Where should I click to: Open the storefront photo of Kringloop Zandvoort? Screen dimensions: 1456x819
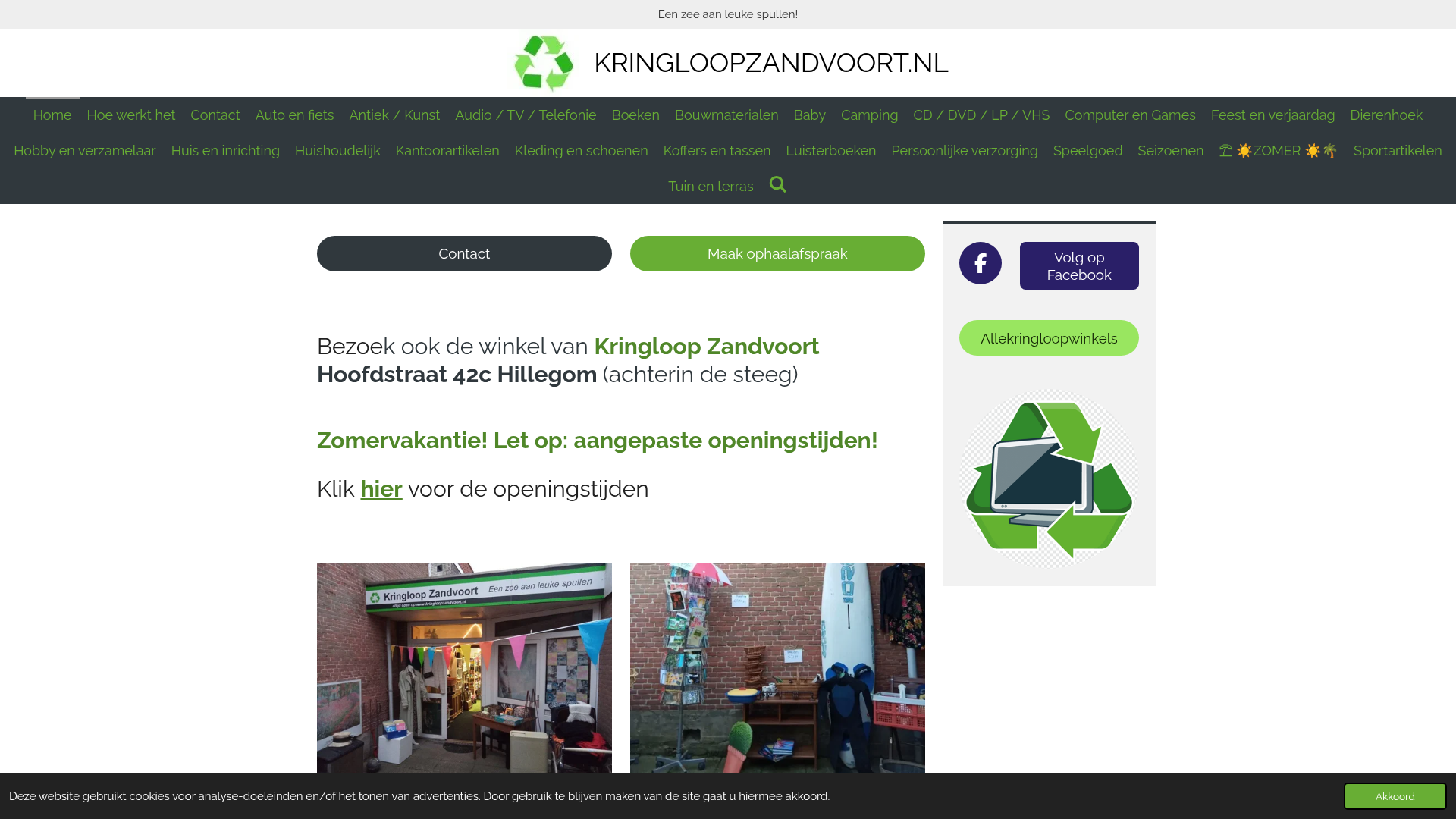click(464, 669)
